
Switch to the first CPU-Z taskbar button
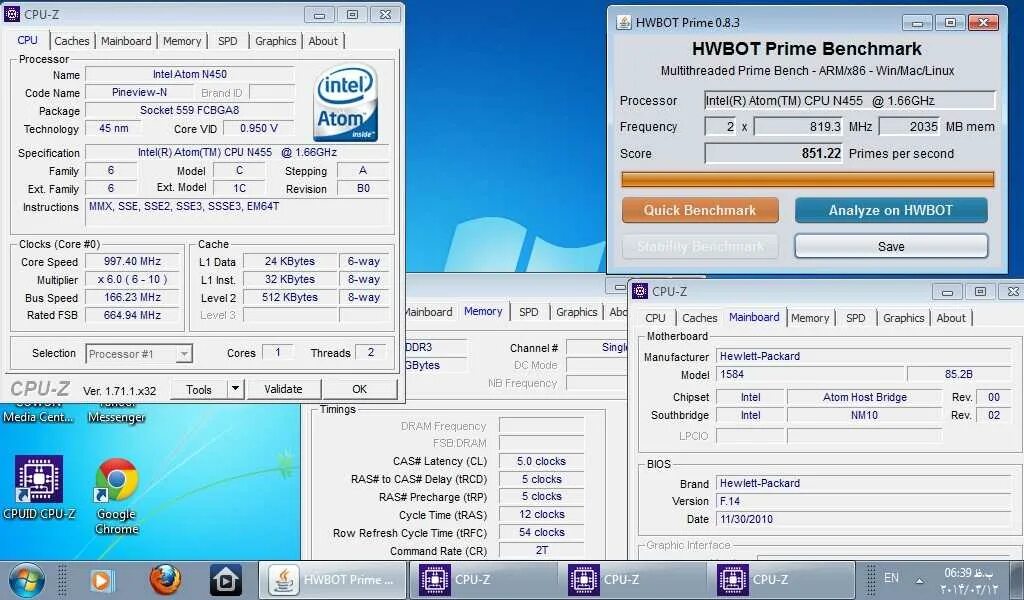pyautogui.click(x=483, y=580)
